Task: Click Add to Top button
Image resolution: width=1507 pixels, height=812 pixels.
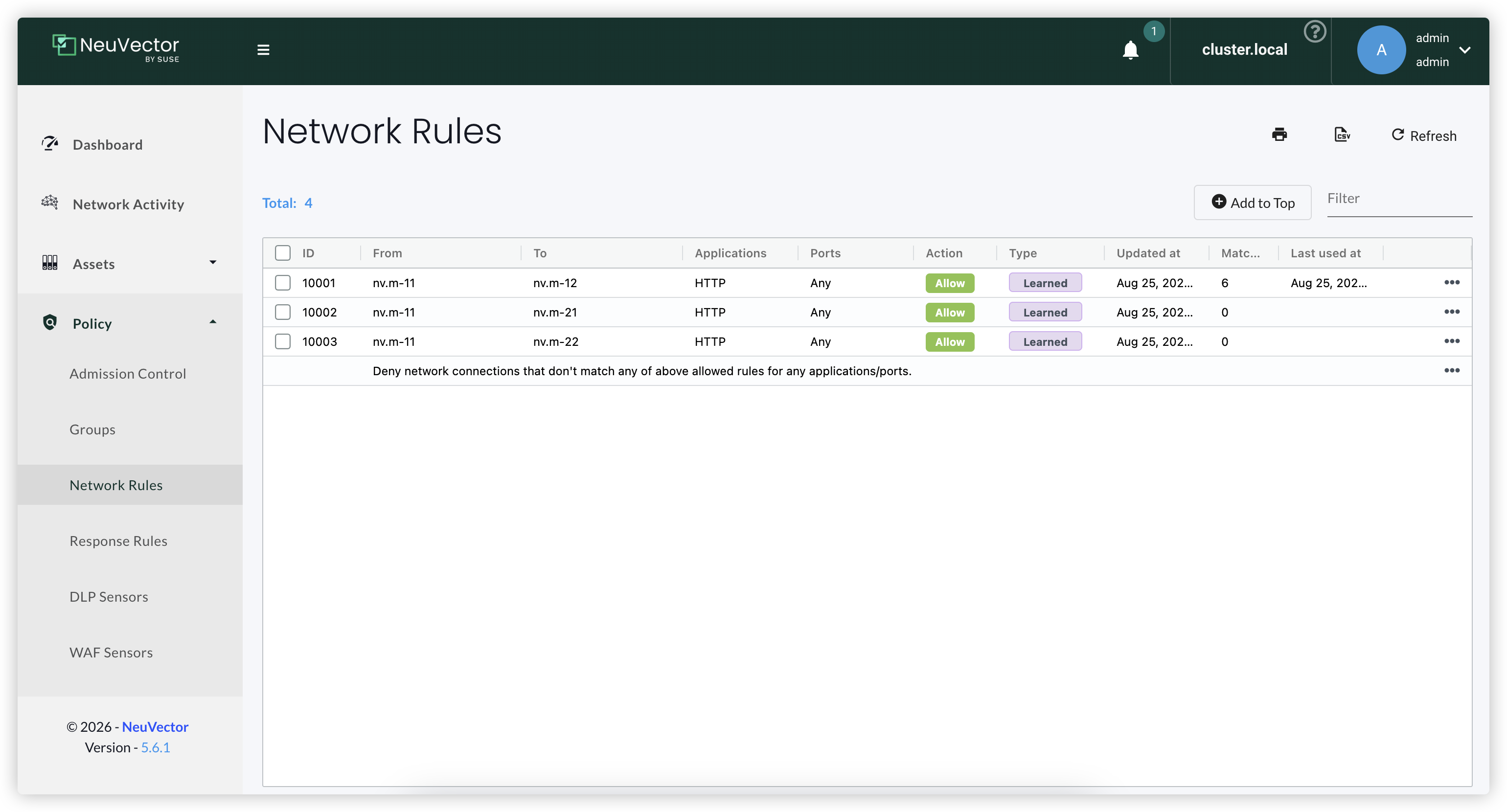Action: tap(1253, 203)
